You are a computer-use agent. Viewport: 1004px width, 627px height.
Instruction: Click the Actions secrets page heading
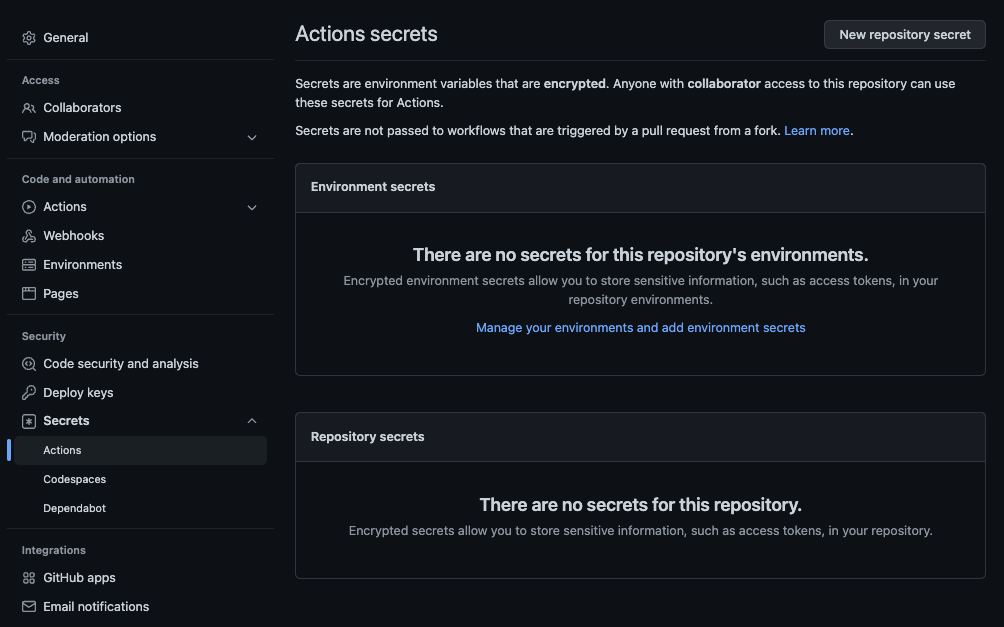point(366,34)
